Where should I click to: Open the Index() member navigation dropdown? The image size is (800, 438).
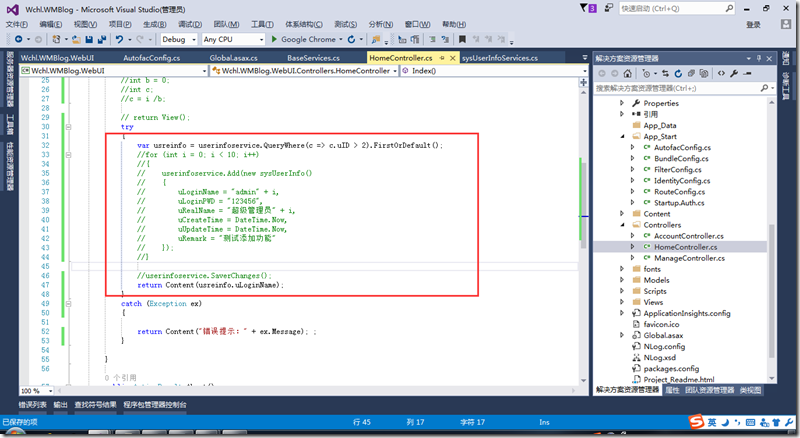click(585, 71)
